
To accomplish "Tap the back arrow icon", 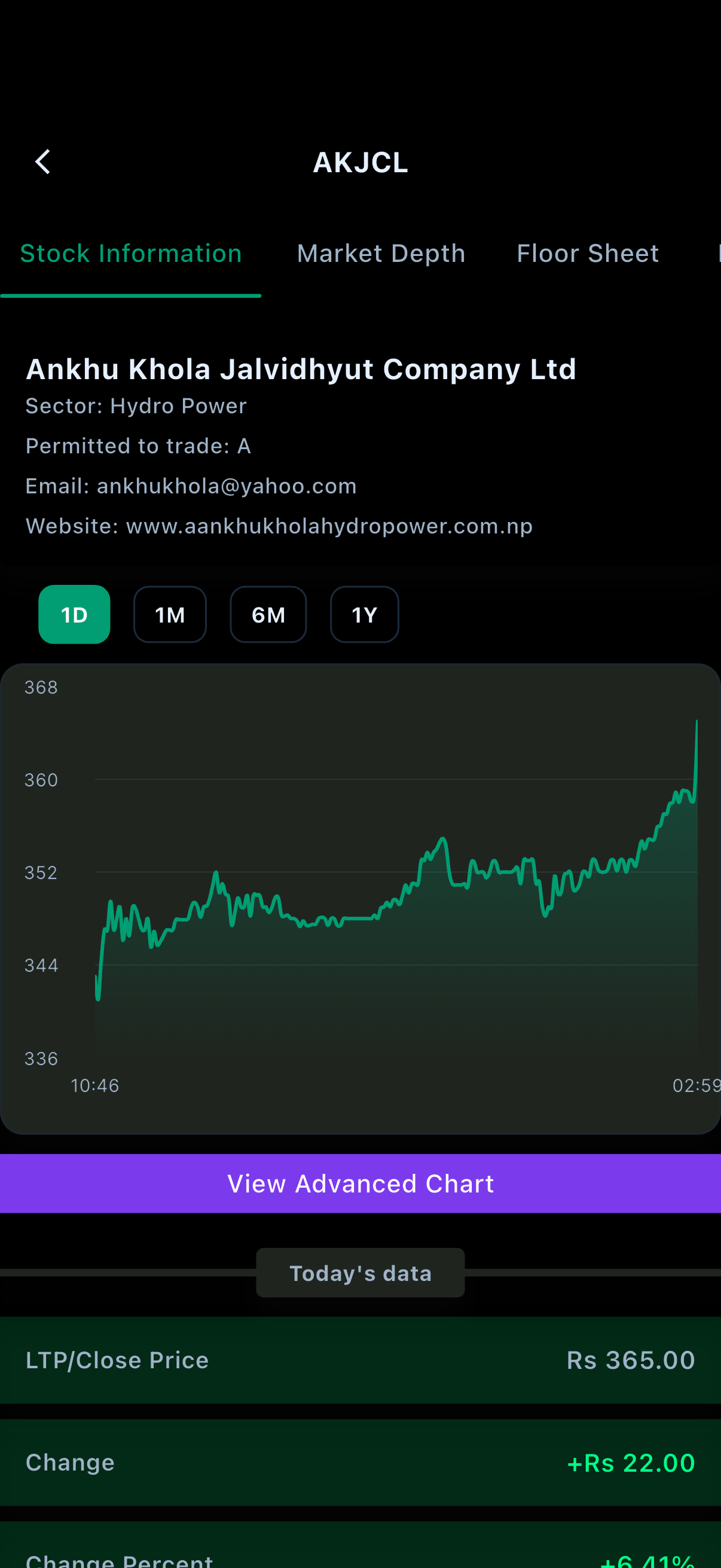I will point(42,162).
